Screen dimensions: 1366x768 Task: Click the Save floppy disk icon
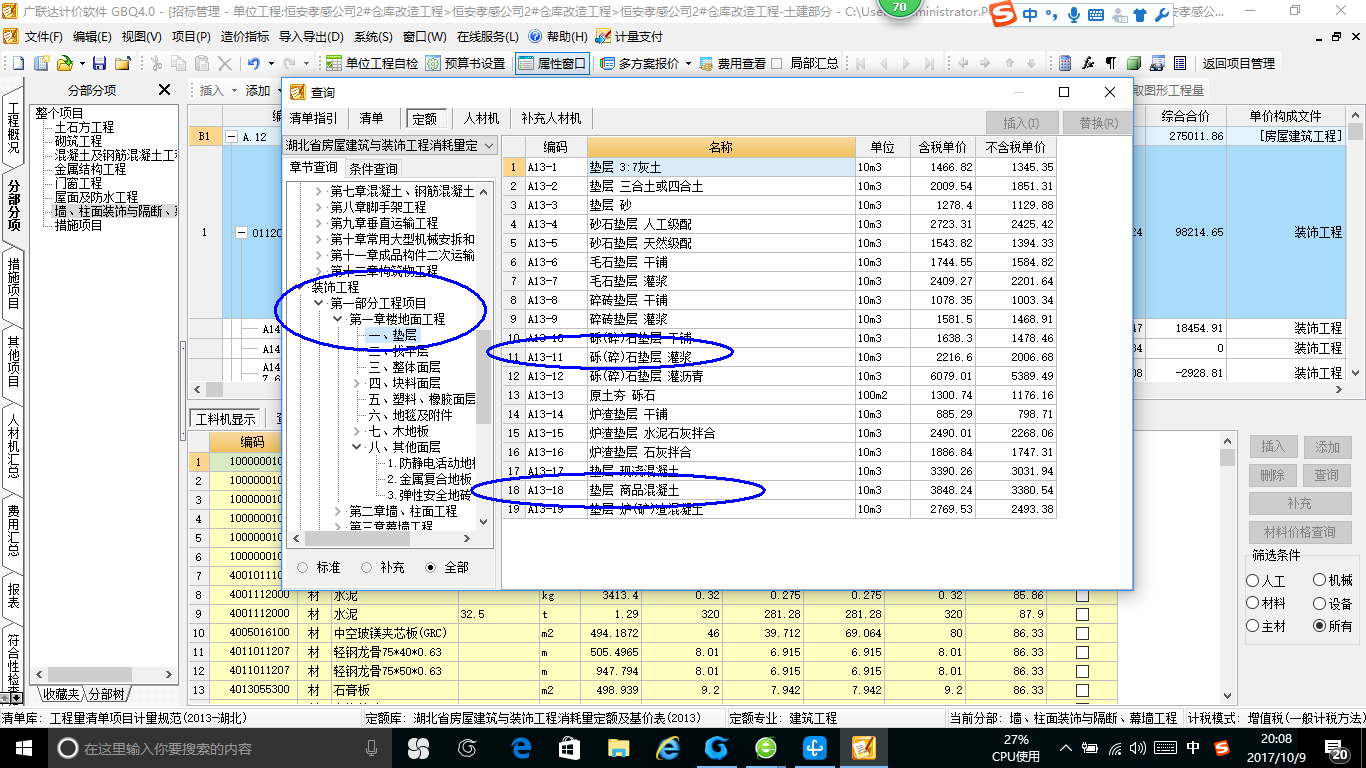pyautogui.click(x=101, y=63)
